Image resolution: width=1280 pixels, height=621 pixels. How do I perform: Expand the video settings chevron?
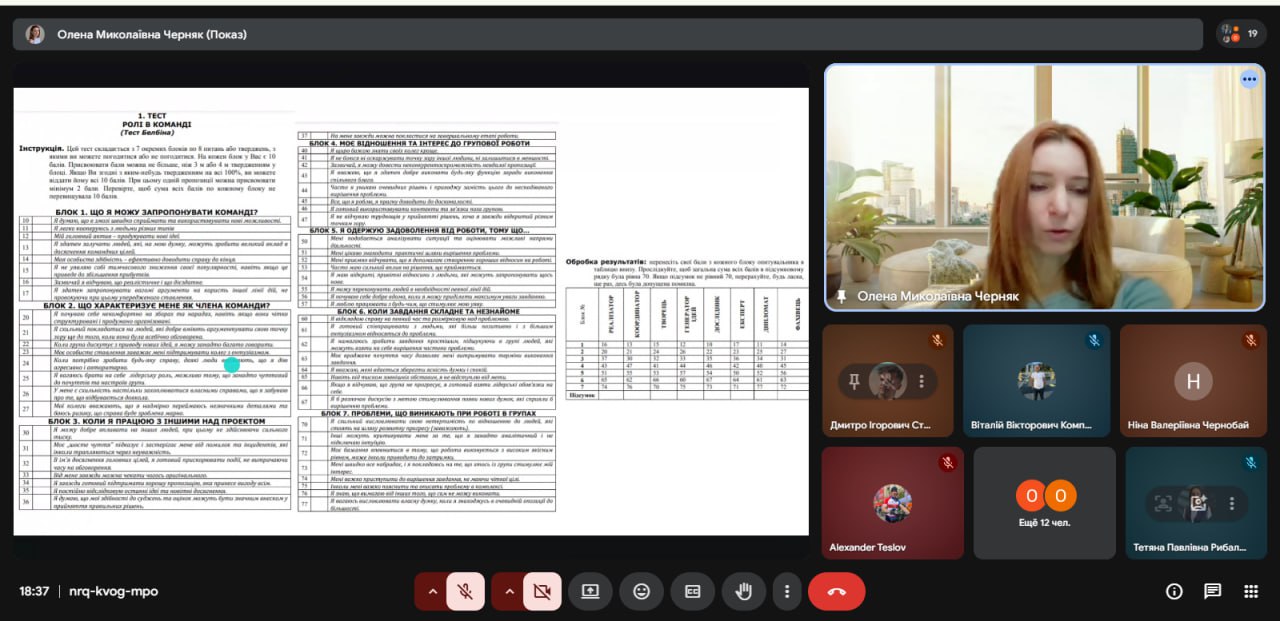(509, 591)
